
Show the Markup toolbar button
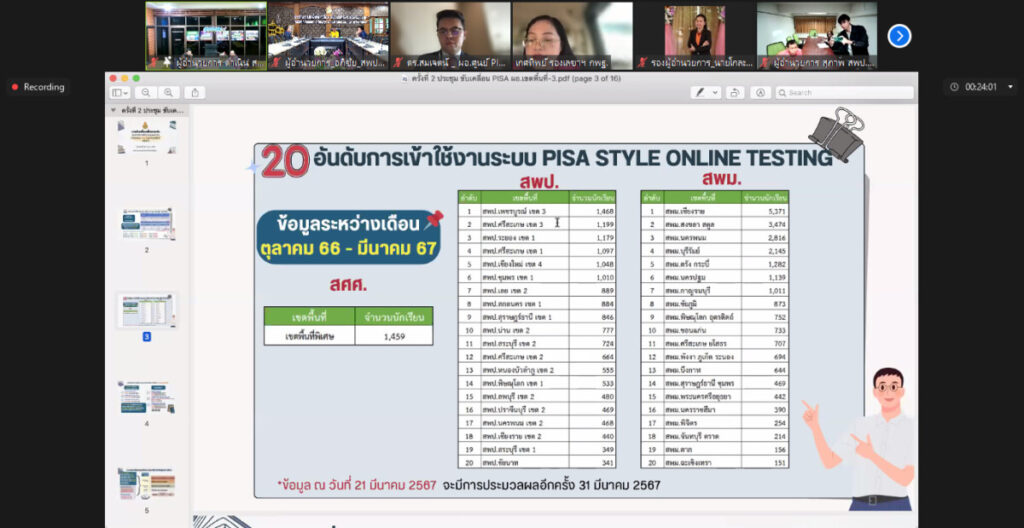[760, 93]
